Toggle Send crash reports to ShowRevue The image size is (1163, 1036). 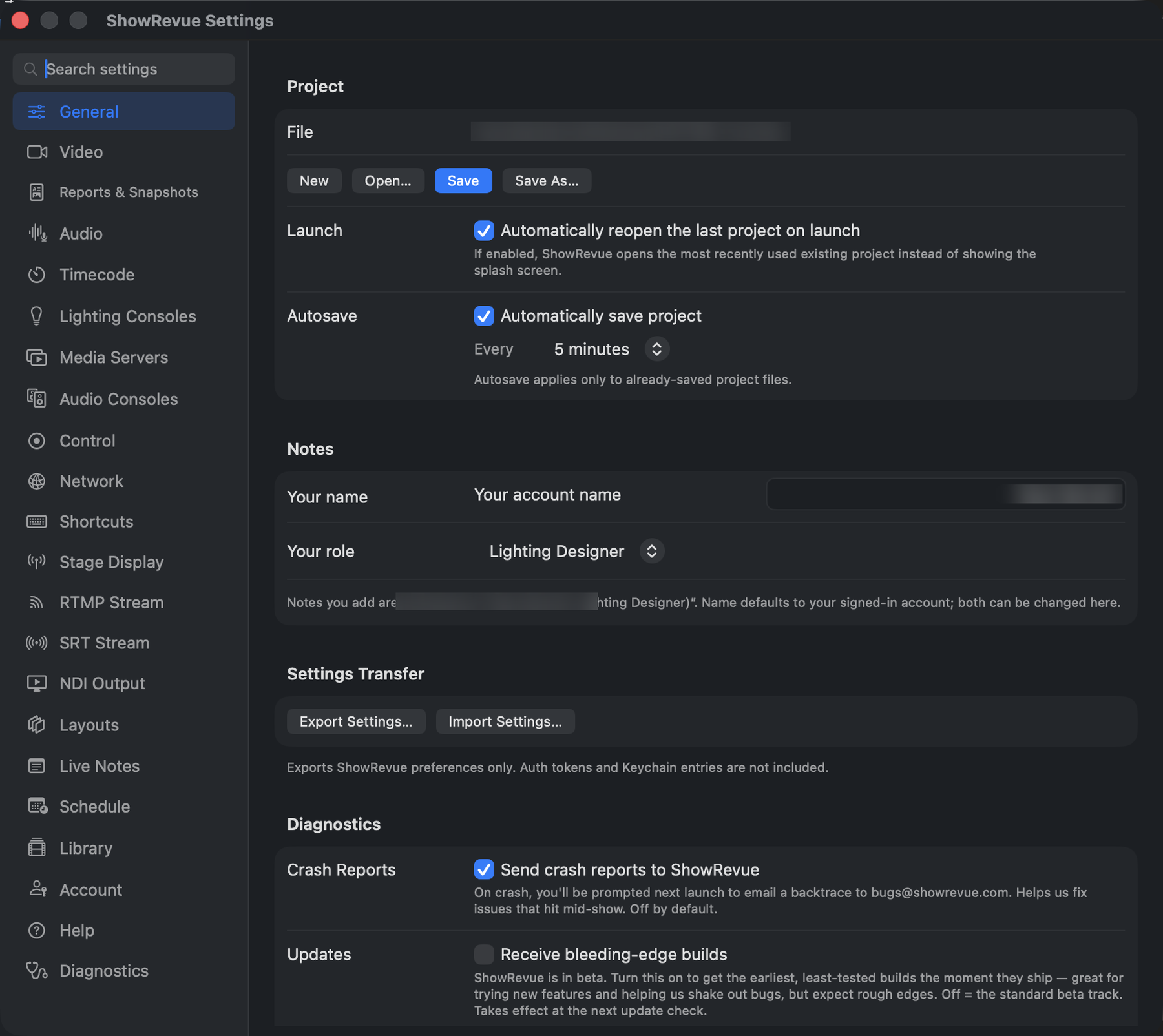point(484,869)
